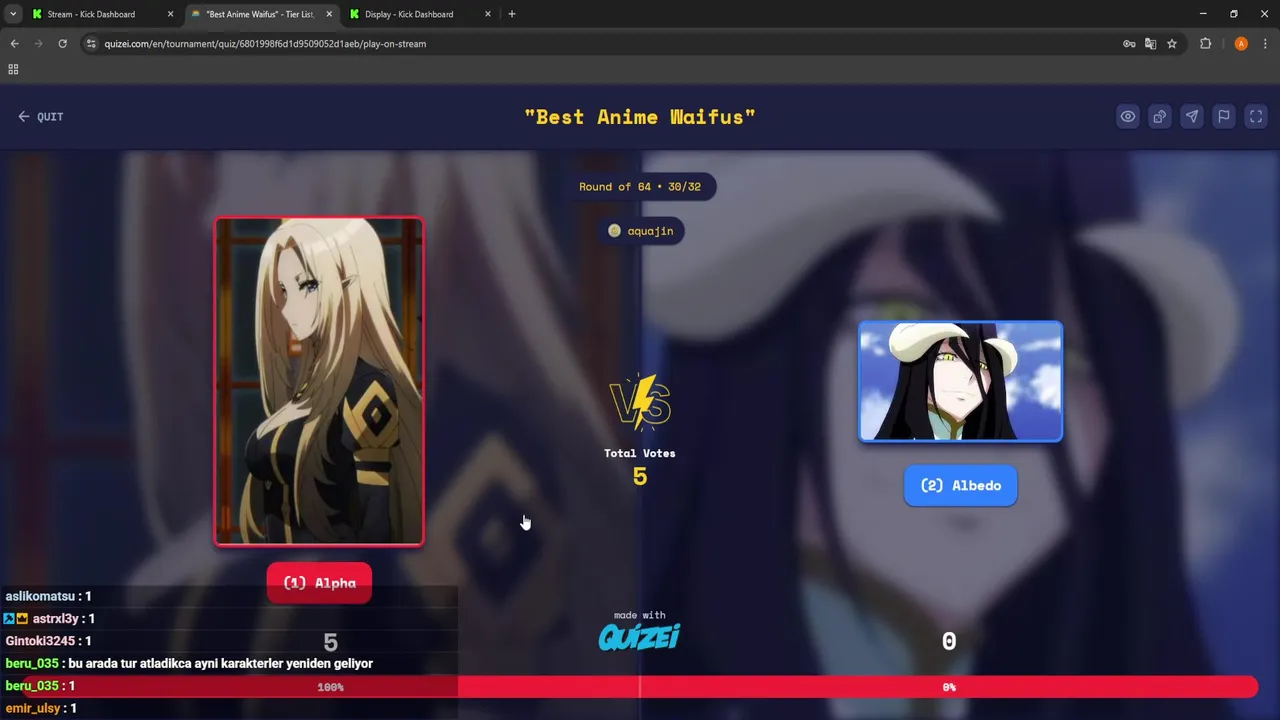This screenshot has width=1280, height=720.
Task: Vote for (2) Albedo button
Action: click(x=960, y=486)
